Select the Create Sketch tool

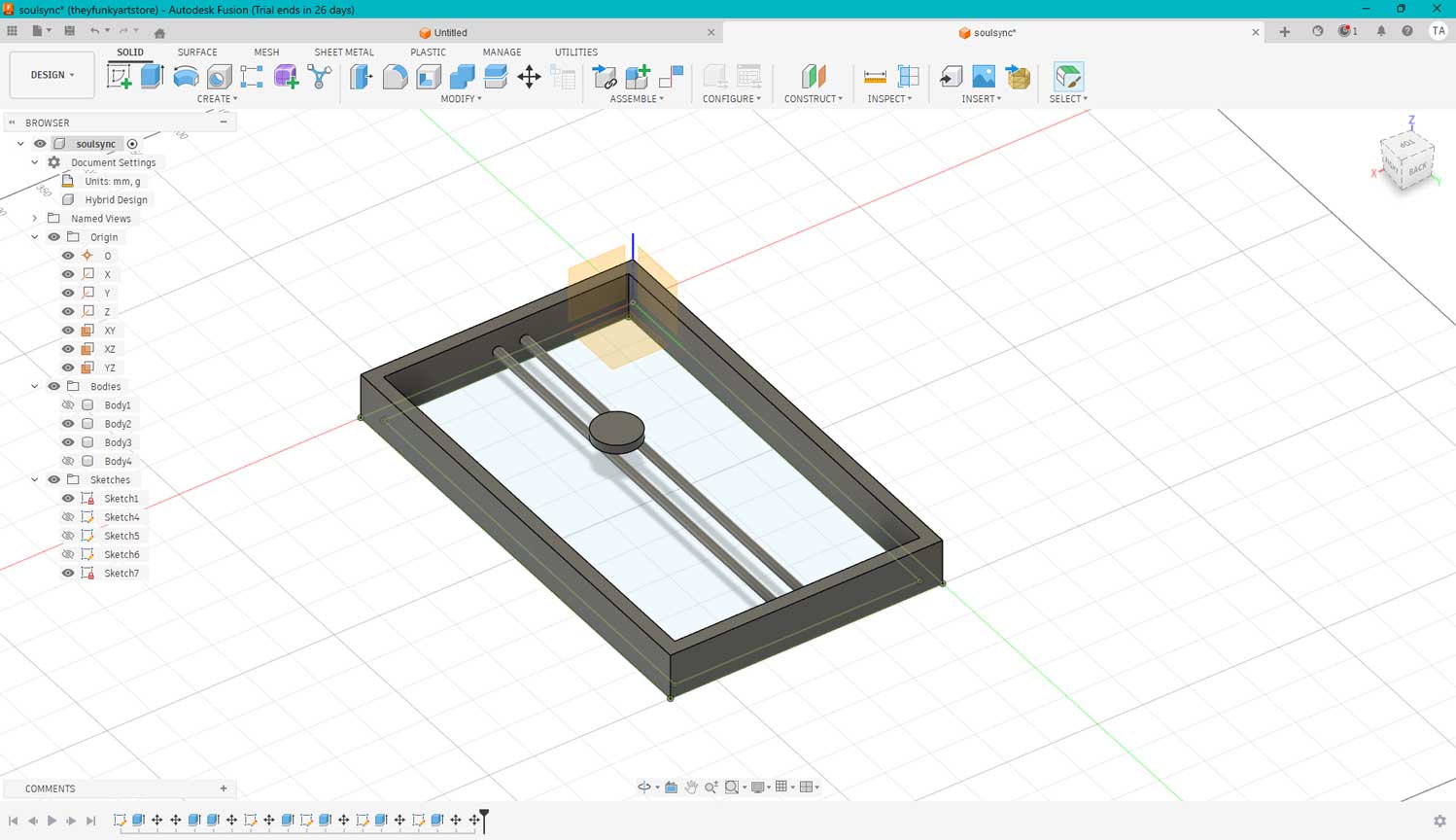120,77
